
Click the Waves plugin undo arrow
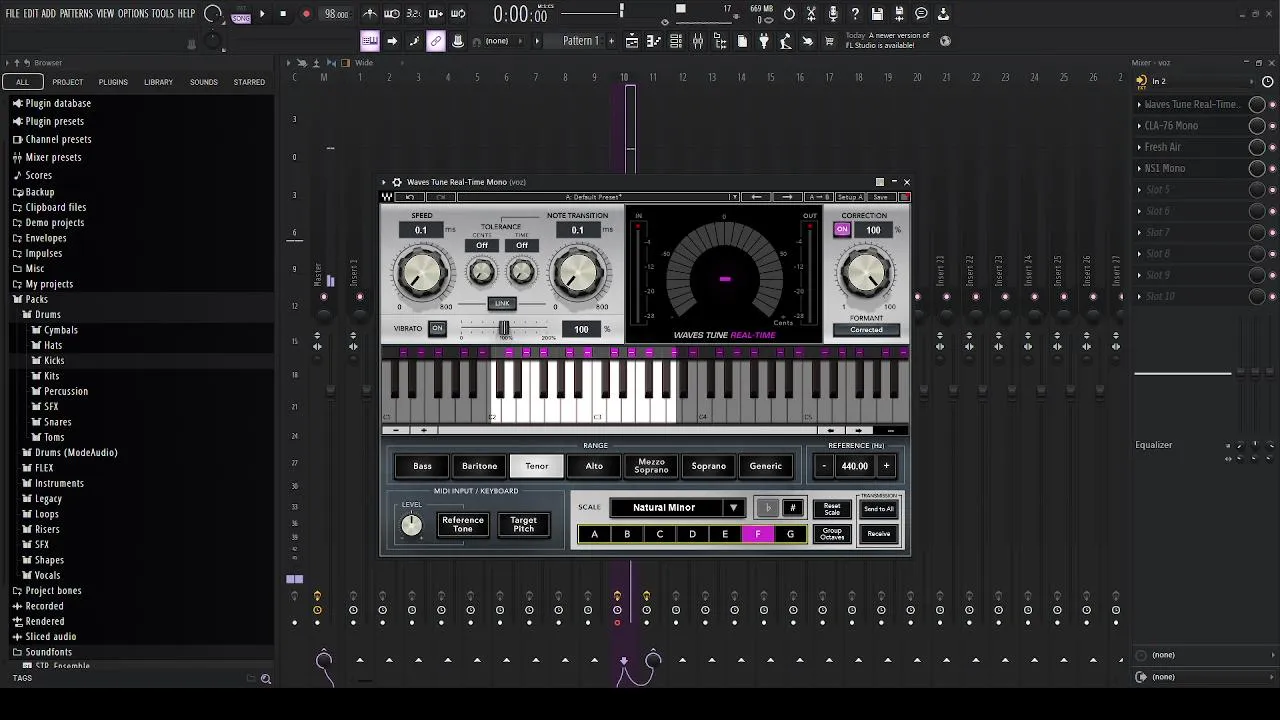click(409, 197)
